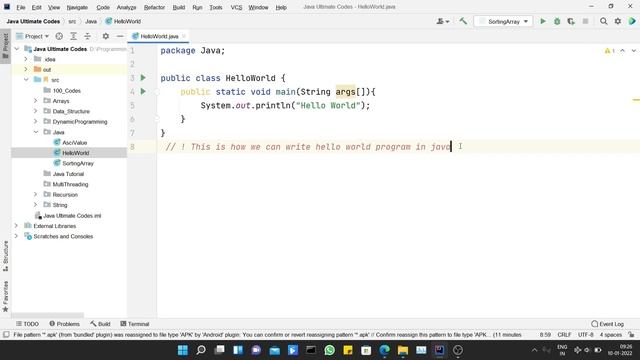
Task: Expand all nodes in Project panel
Action: 73,36
